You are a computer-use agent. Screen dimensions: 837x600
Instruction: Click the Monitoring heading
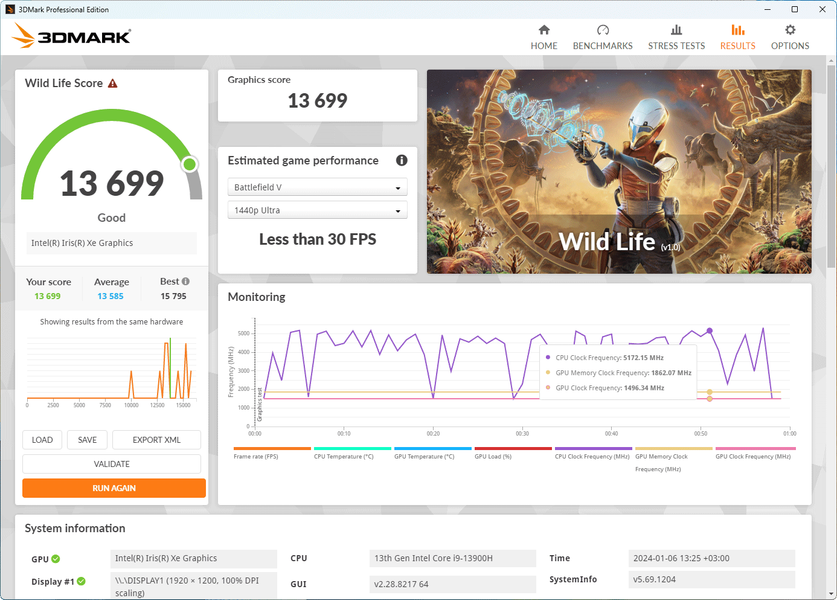(256, 297)
